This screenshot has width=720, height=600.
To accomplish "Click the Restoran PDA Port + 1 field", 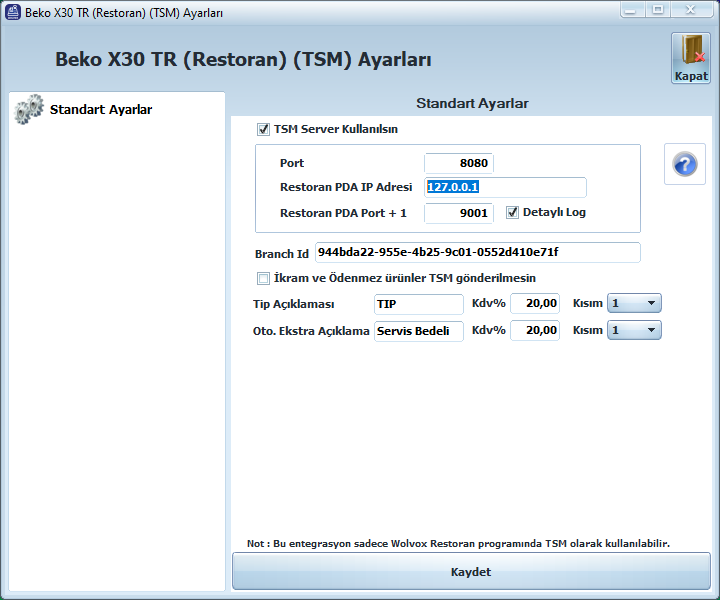I will click(x=459, y=213).
